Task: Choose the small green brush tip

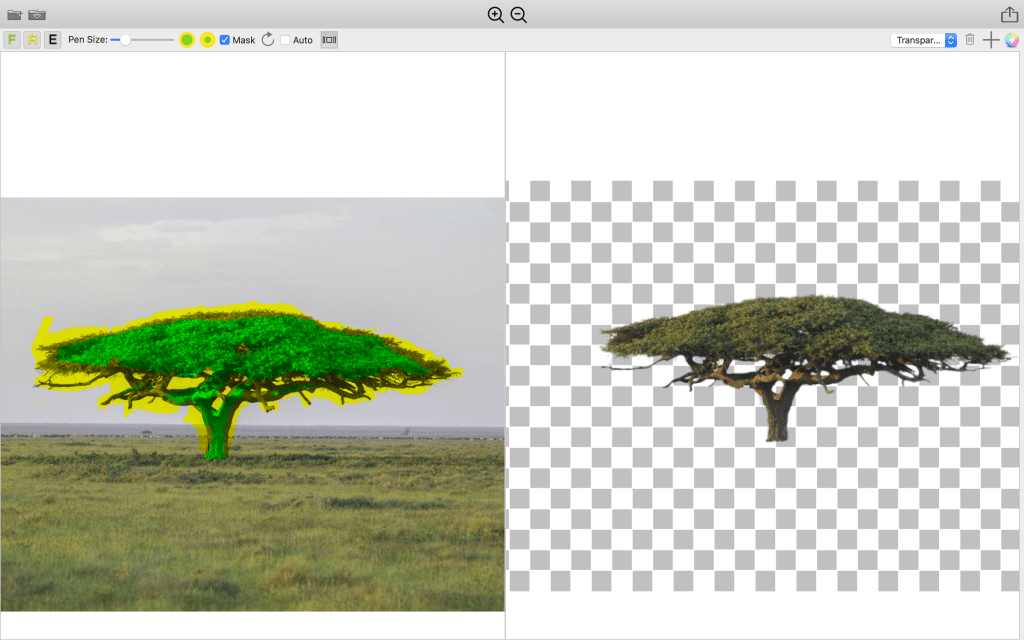Action: (207, 40)
